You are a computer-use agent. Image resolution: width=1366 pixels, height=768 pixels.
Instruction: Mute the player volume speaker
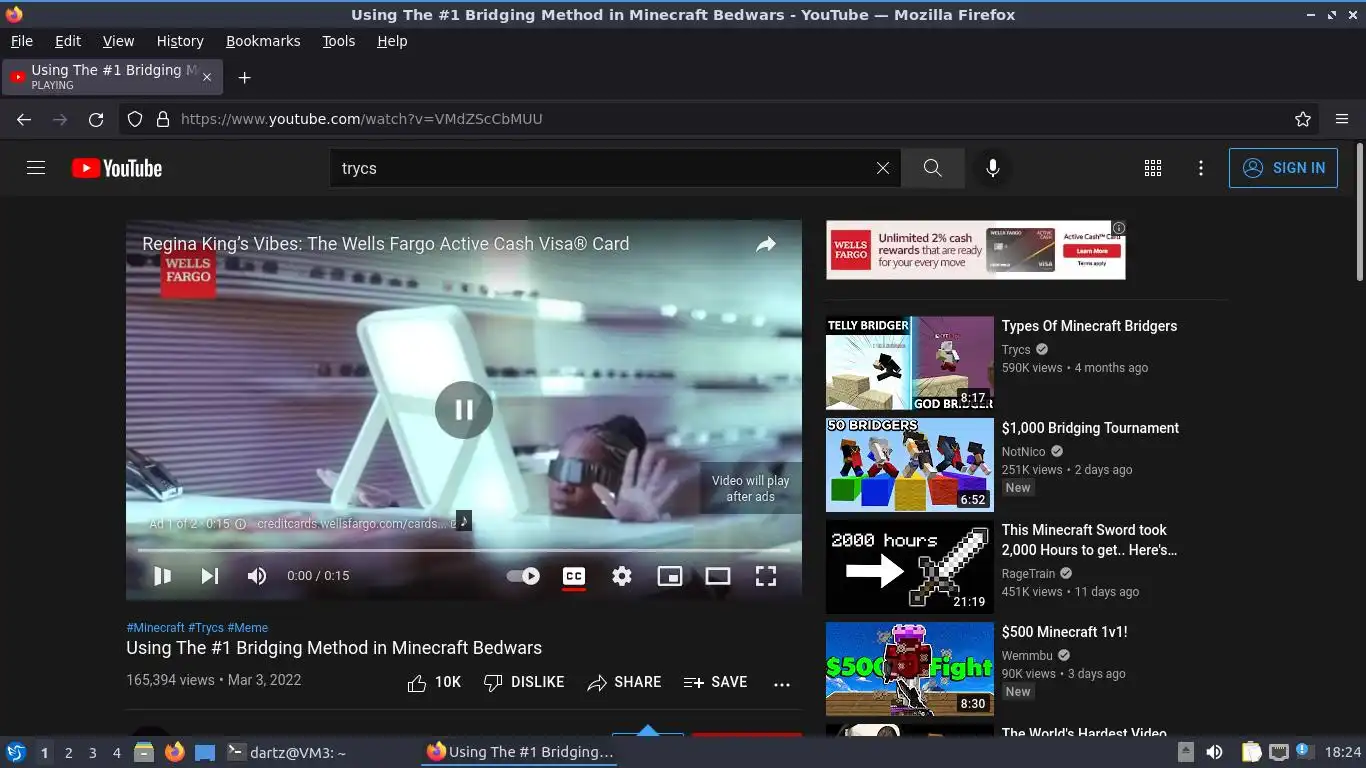[x=257, y=576]
